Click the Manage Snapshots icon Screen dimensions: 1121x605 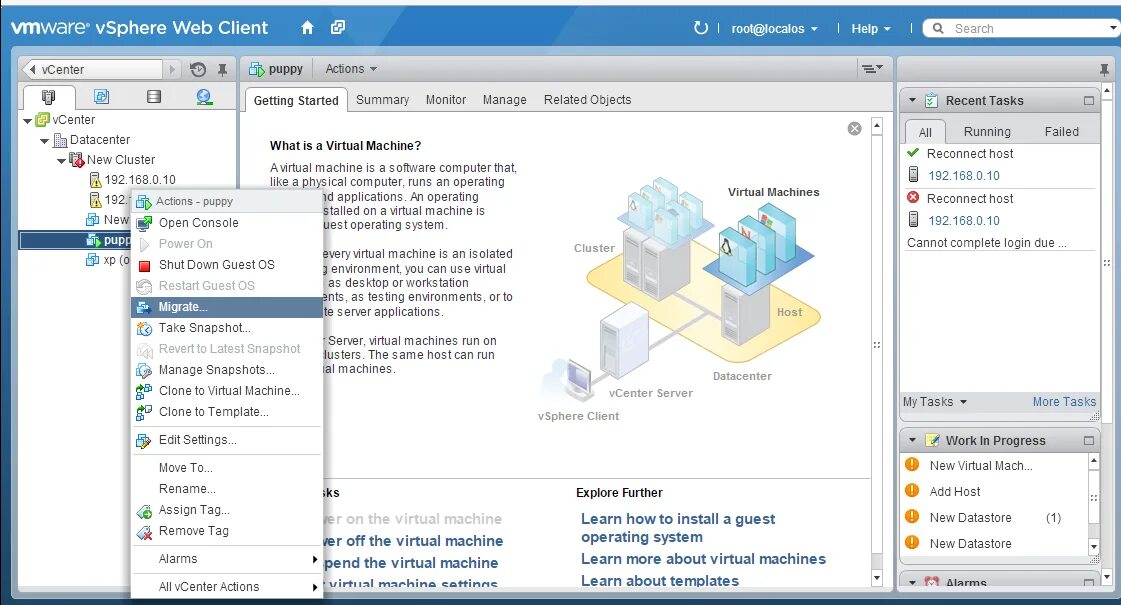(x=144, y=370)
